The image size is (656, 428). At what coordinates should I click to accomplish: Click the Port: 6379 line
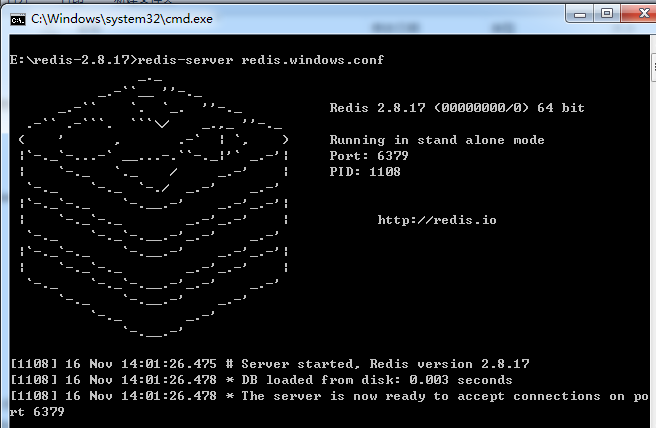[x=369, y=156]
